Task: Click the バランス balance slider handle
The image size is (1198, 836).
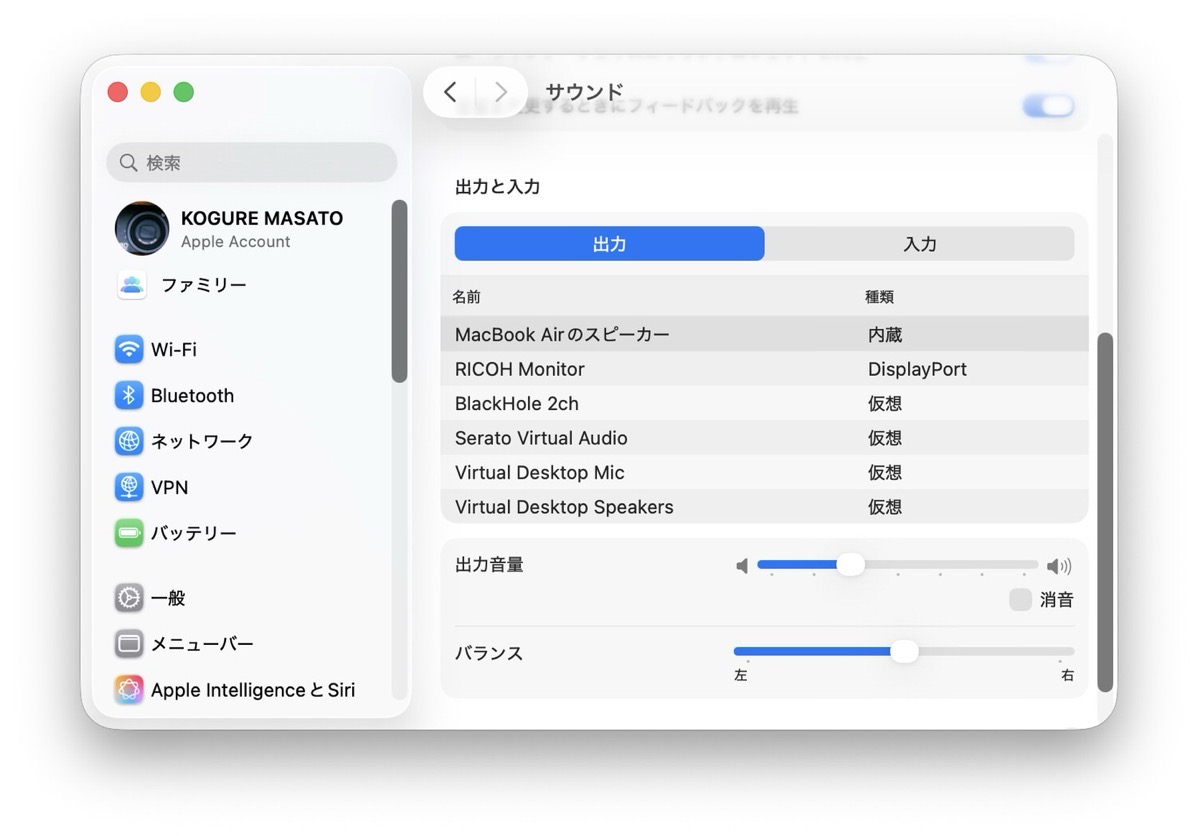Action: [x=905, y=651]
